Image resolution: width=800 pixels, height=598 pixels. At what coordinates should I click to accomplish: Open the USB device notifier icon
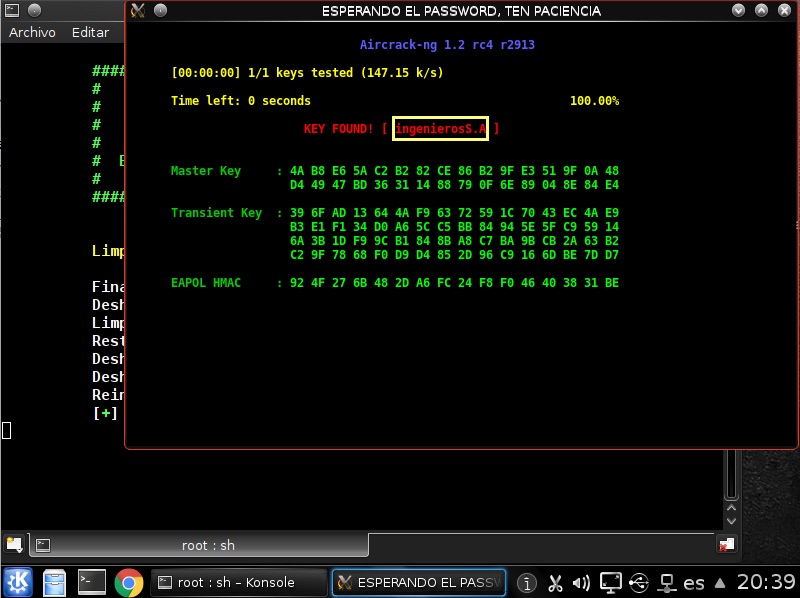639,582
